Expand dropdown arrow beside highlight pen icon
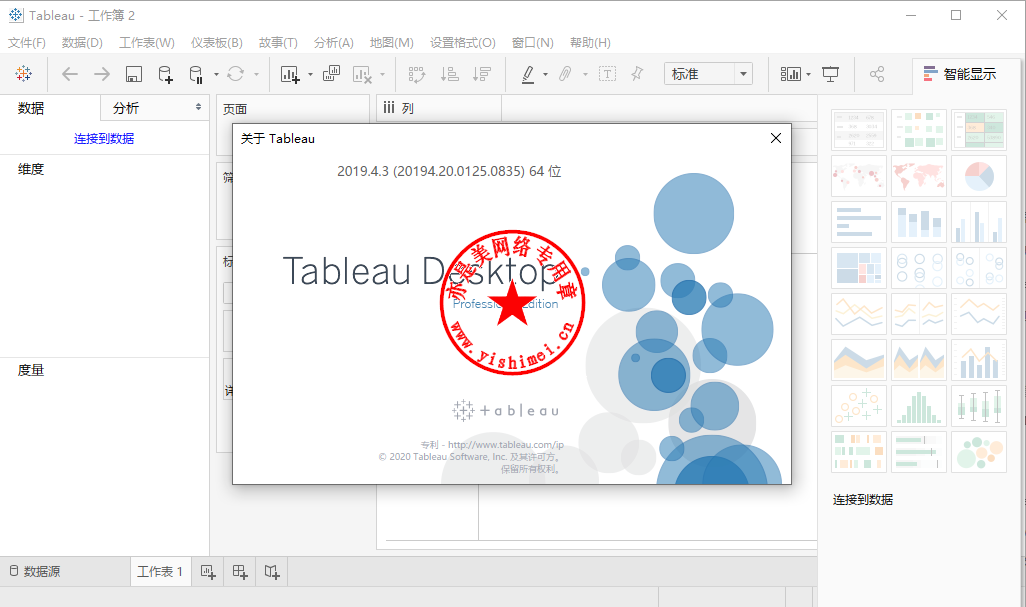Image resolution: width=1026 pixels, height=607 pixels. click(545, 75)
